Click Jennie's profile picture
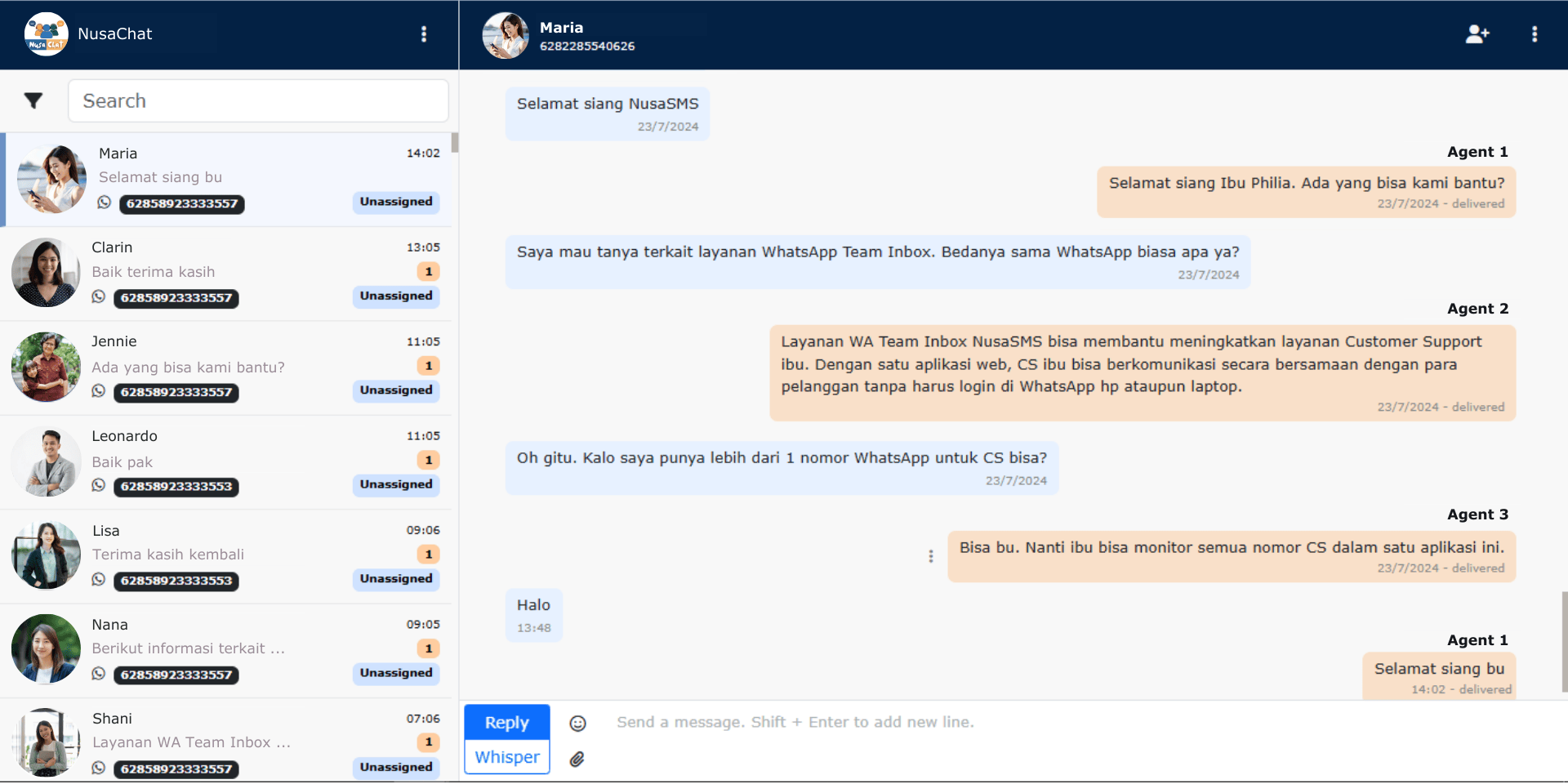The height and width of the screenshot is (784, 1568). point(46,367)
